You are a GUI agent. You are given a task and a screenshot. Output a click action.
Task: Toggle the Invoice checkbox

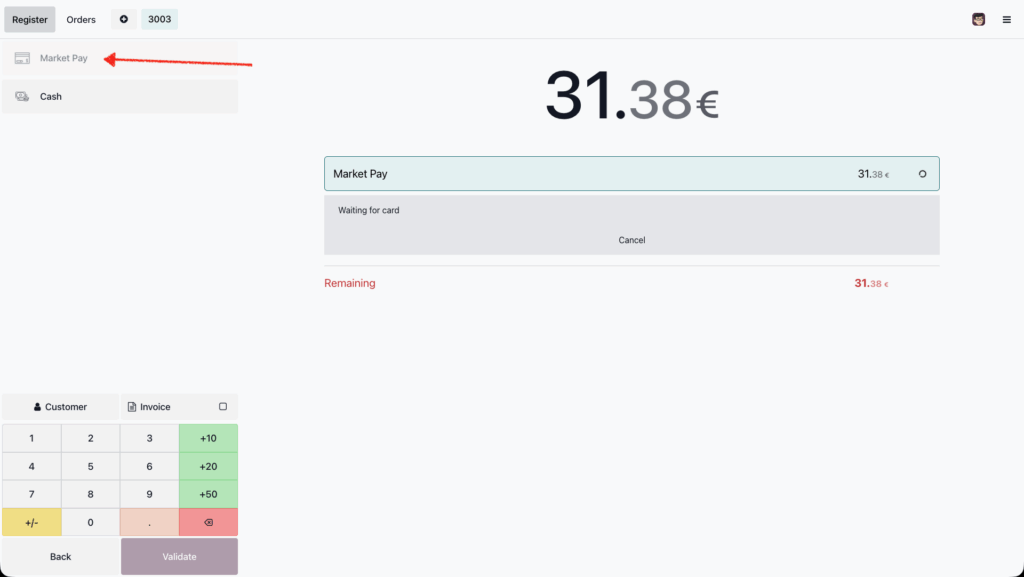223,407
